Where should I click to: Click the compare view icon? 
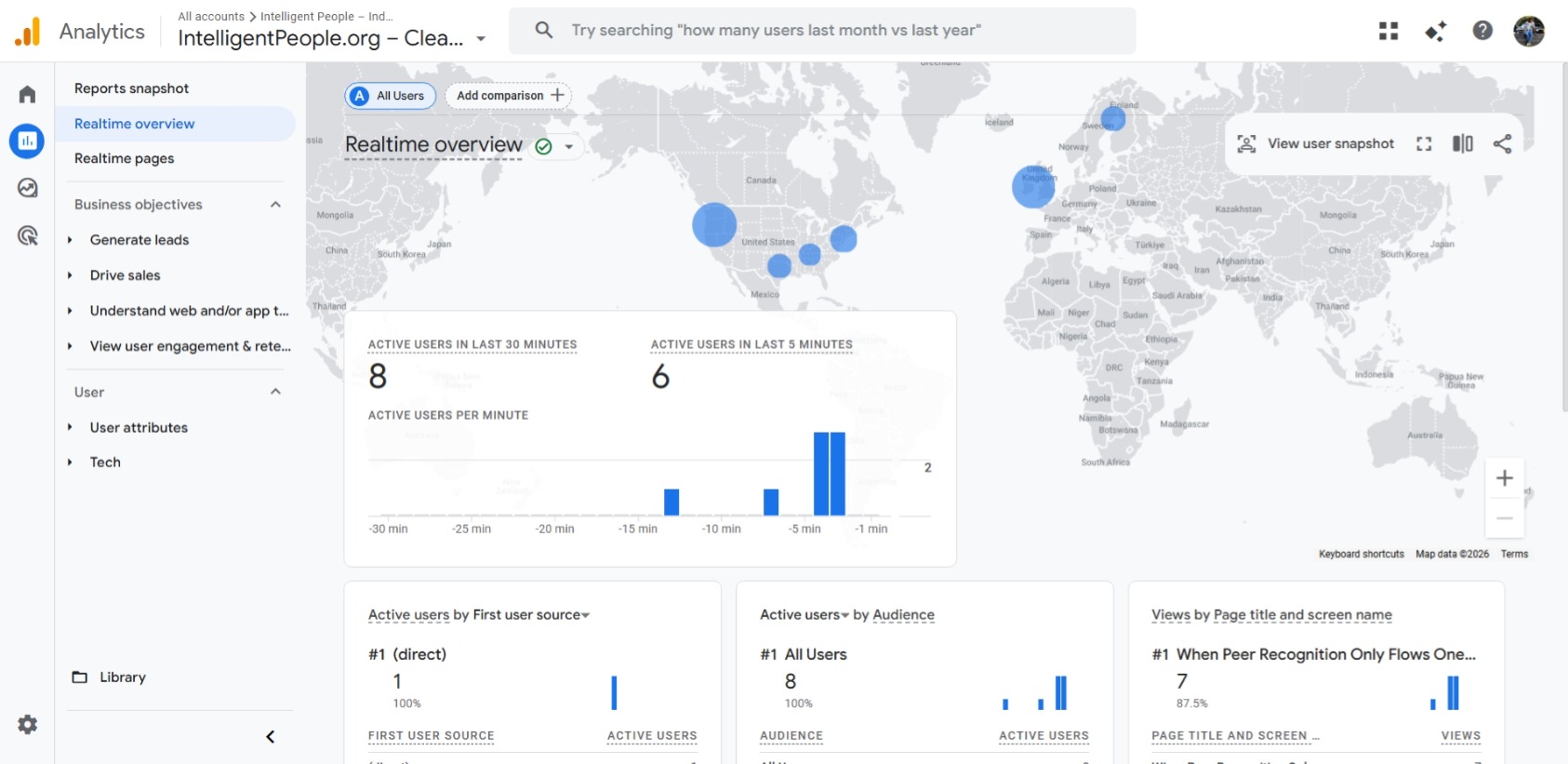coord(1462,143)
